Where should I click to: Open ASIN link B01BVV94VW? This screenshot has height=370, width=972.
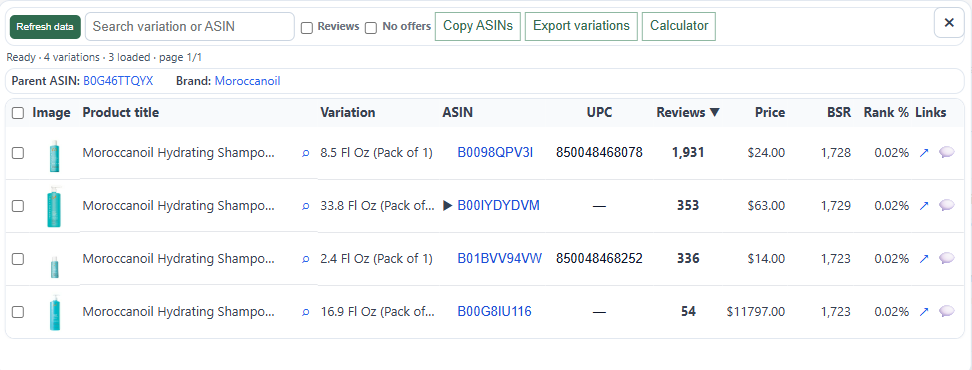500,258
